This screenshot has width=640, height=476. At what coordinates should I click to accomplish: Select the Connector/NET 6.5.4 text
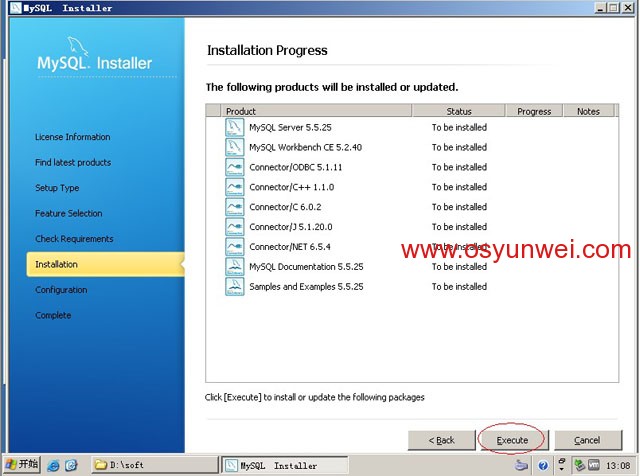point(290,247)
